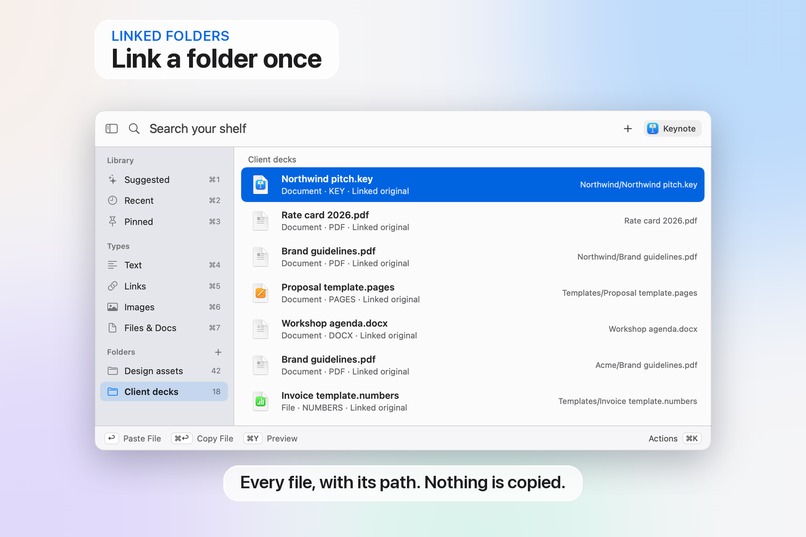
Task: Select Acme/Brand guidelines.pdf row
Action: coord(472,365)
